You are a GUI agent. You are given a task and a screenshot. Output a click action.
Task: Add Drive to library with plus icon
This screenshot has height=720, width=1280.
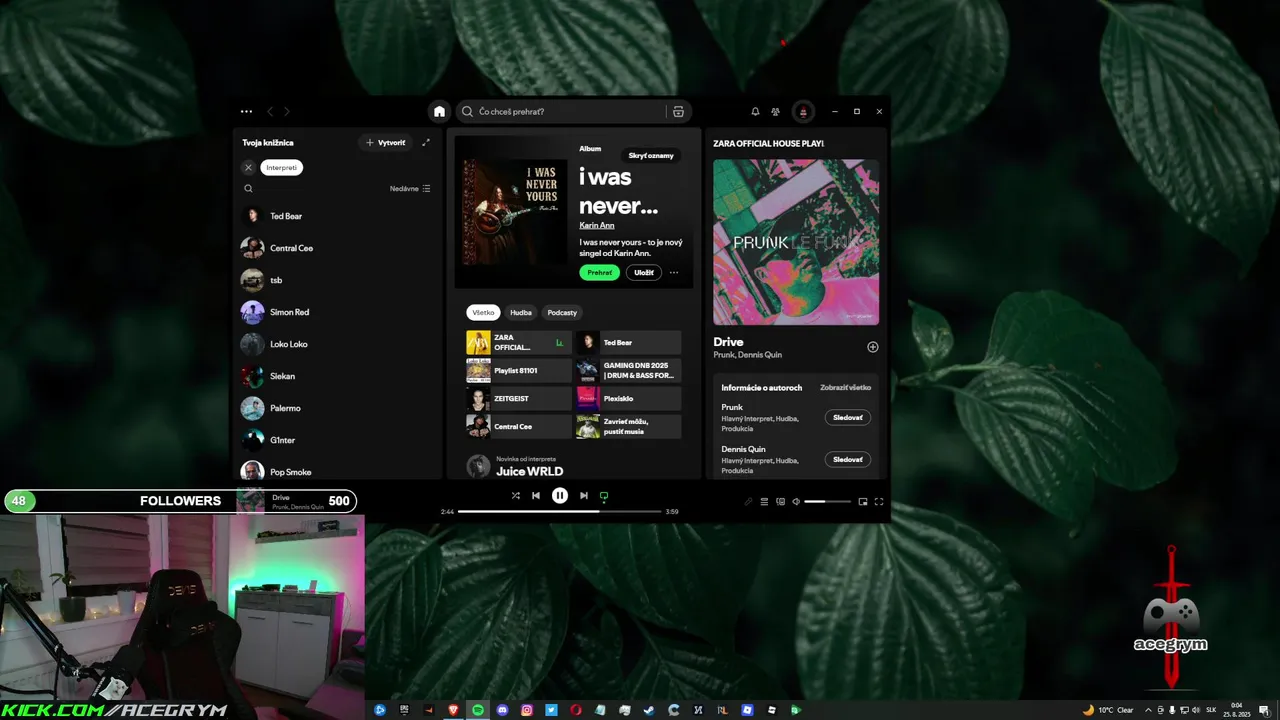pyautogui.click(x=873, y=347)
